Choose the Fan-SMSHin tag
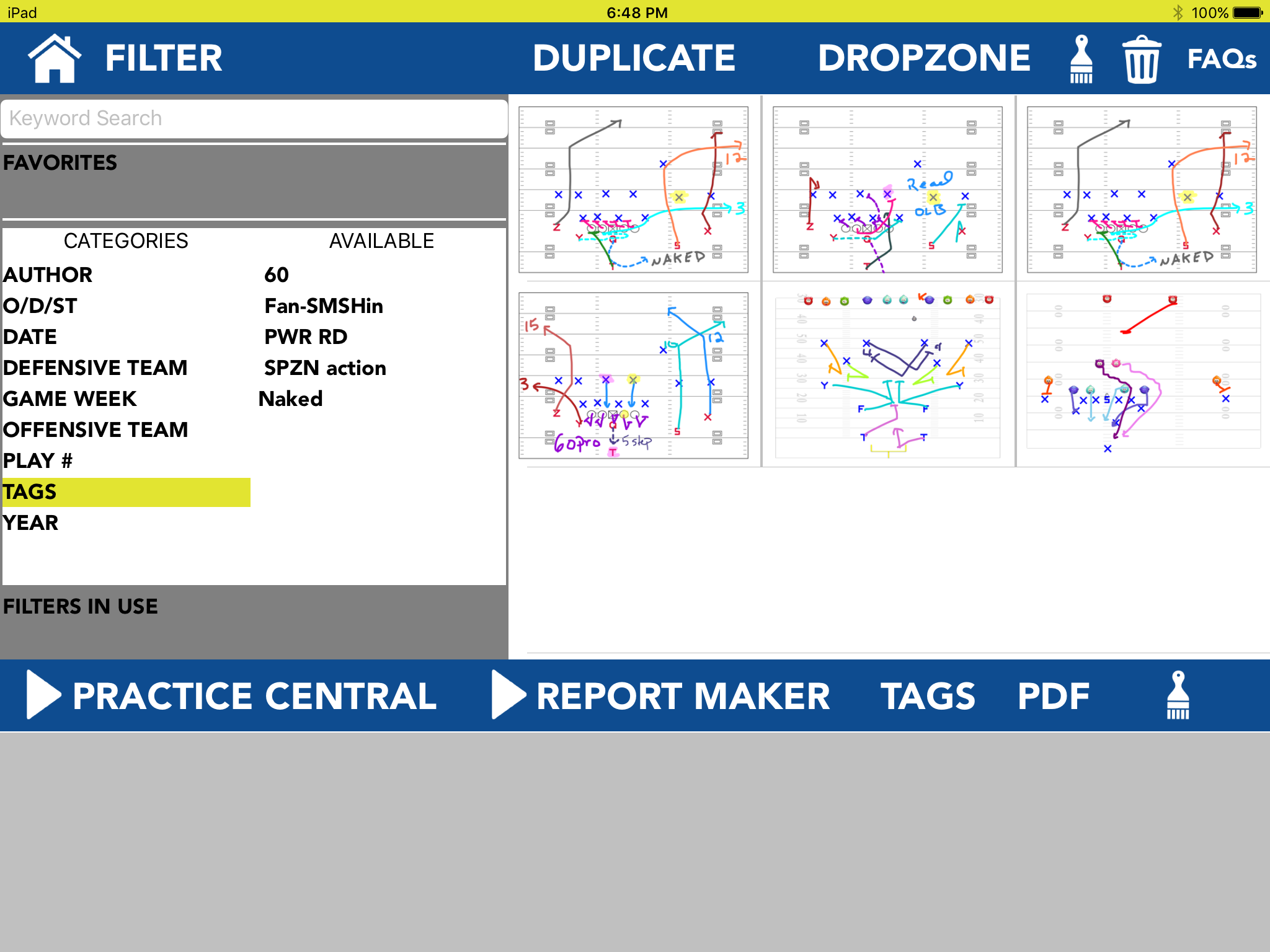 point(324,306)
